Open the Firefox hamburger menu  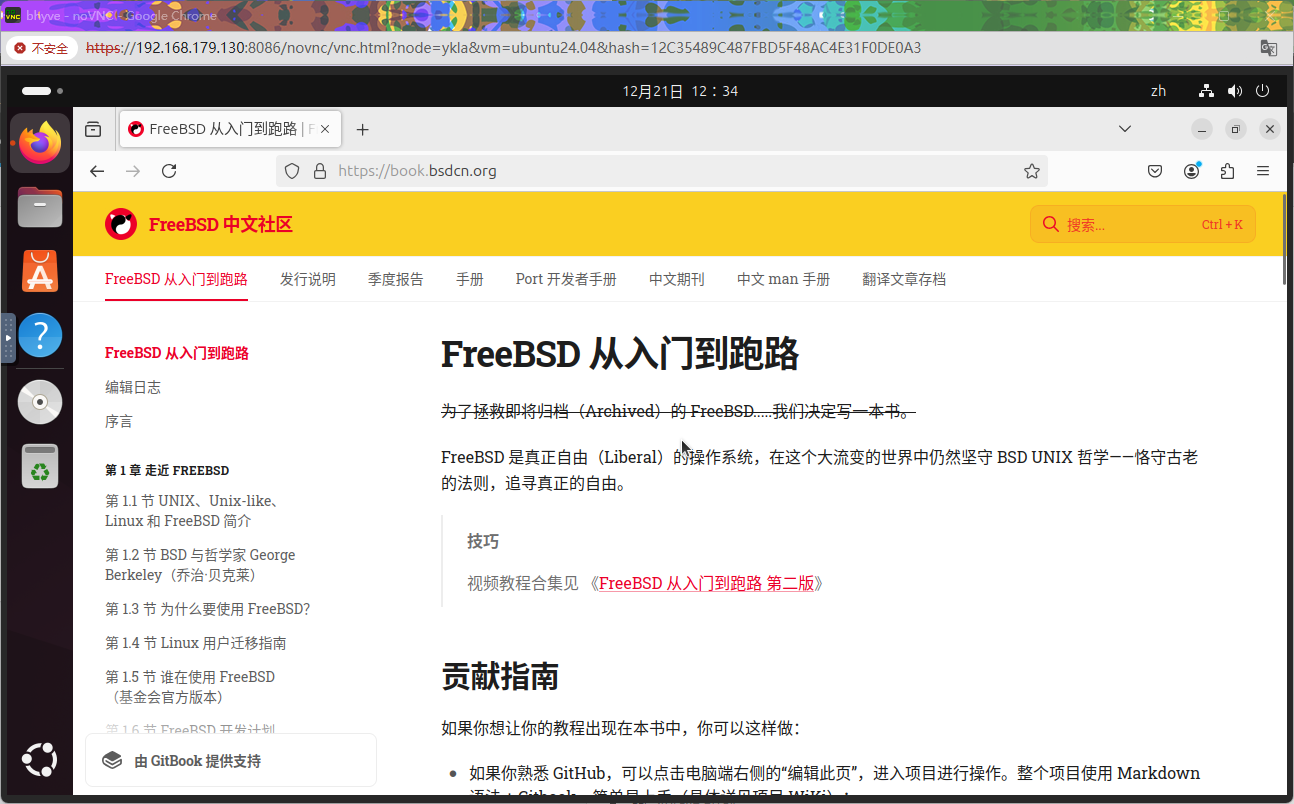1264,171
